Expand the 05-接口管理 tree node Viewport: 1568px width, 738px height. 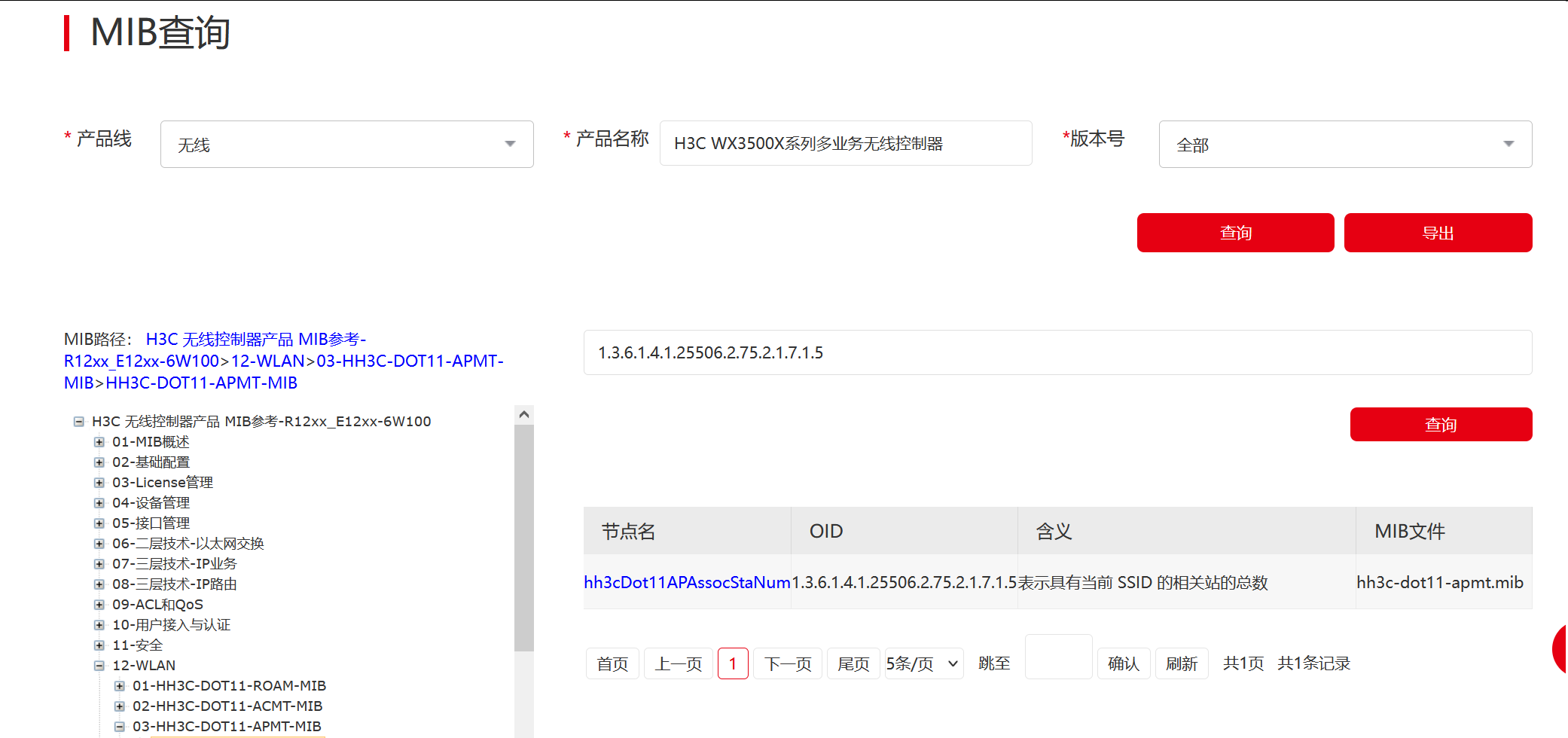(99, 523)
